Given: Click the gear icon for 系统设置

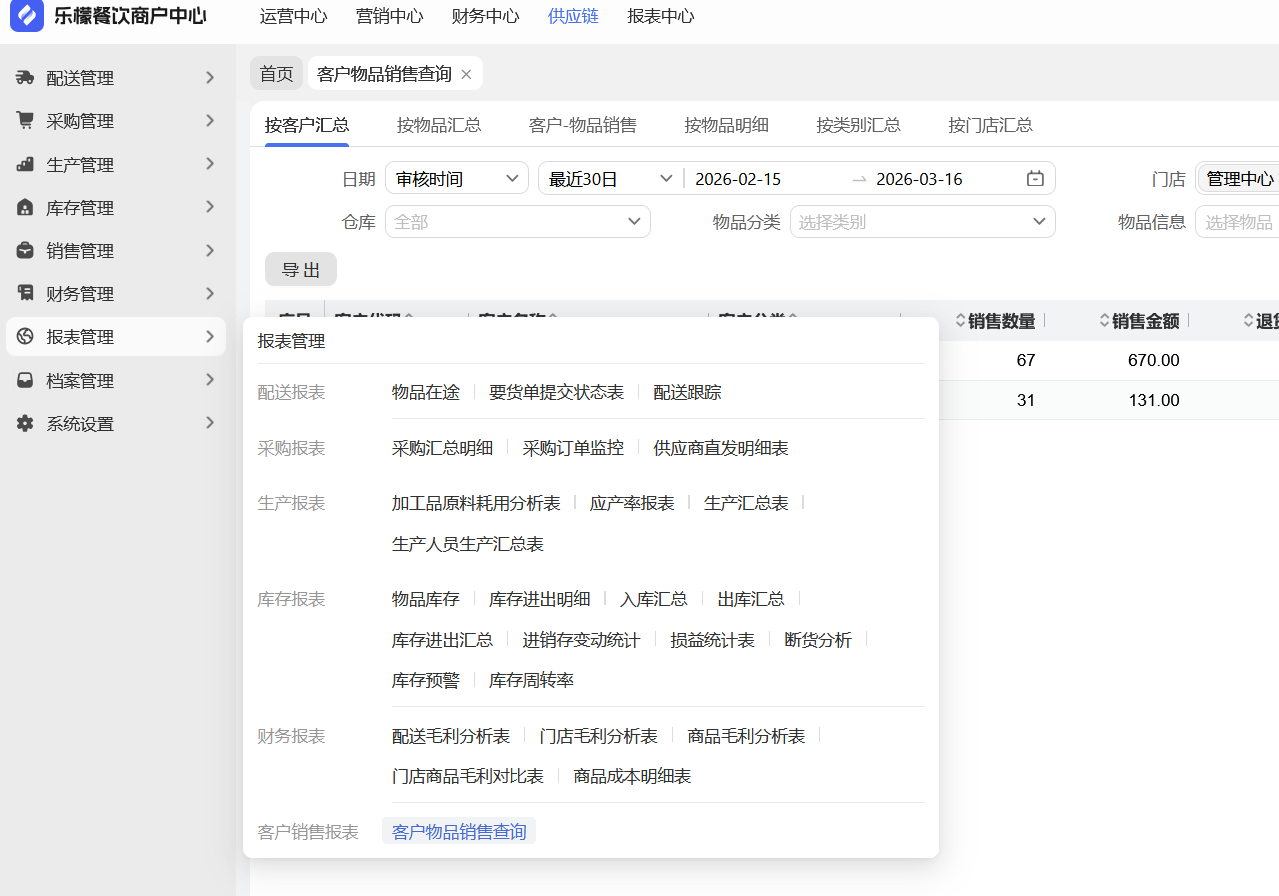Looking at the screenshot, I should (x=25, y=424).
